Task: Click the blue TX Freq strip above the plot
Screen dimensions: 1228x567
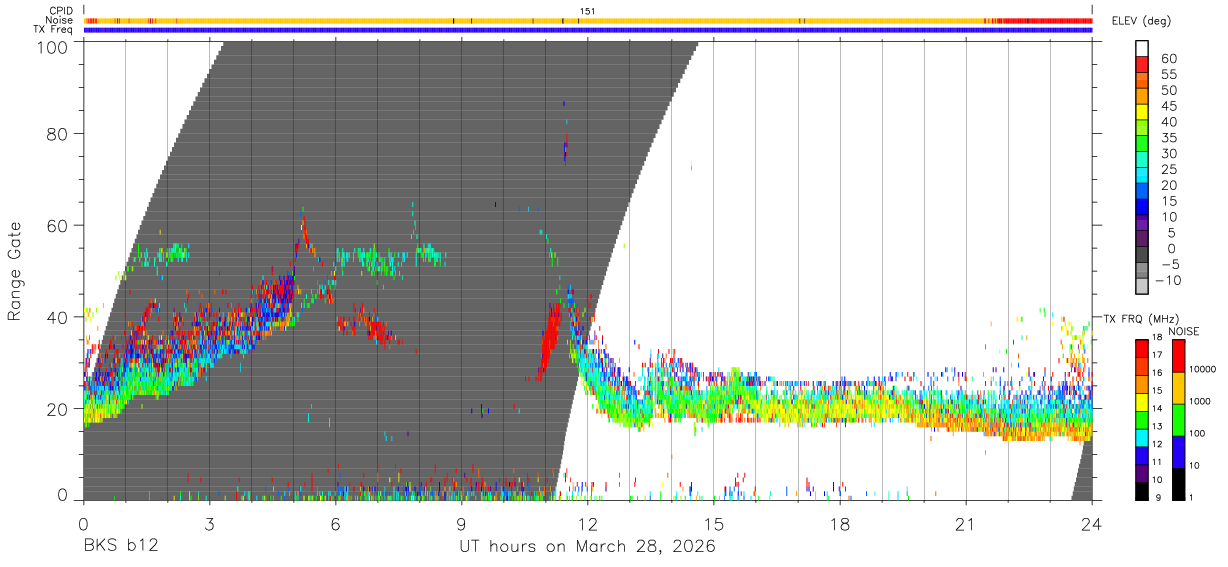Action: coord(588,30)
